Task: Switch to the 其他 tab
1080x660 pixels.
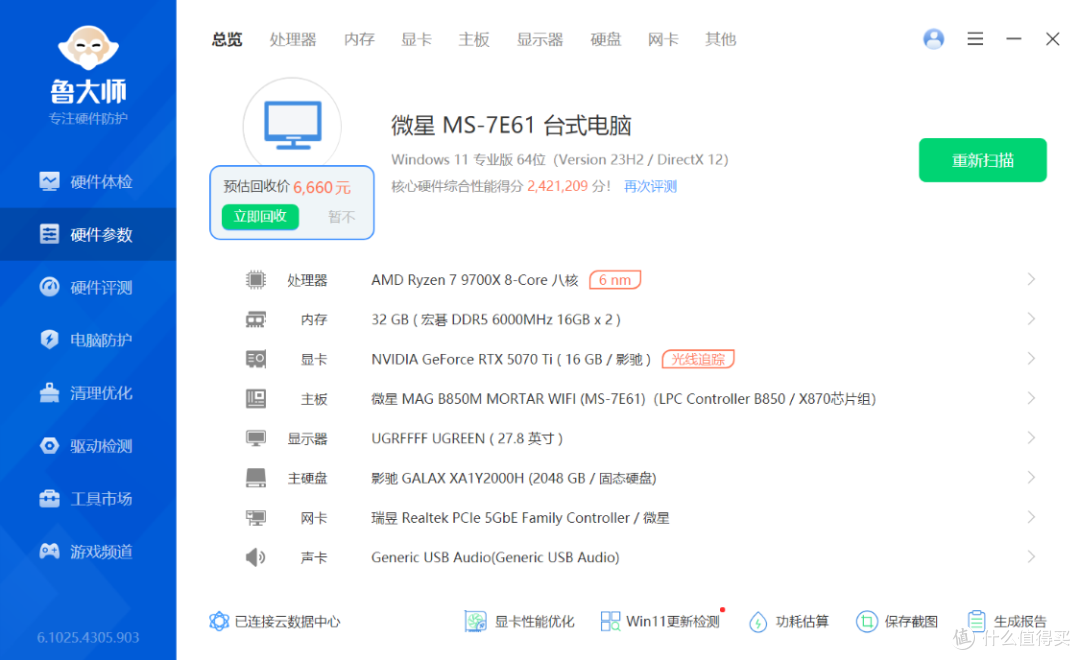Action: pyautogui.click(x=720, y=39)
